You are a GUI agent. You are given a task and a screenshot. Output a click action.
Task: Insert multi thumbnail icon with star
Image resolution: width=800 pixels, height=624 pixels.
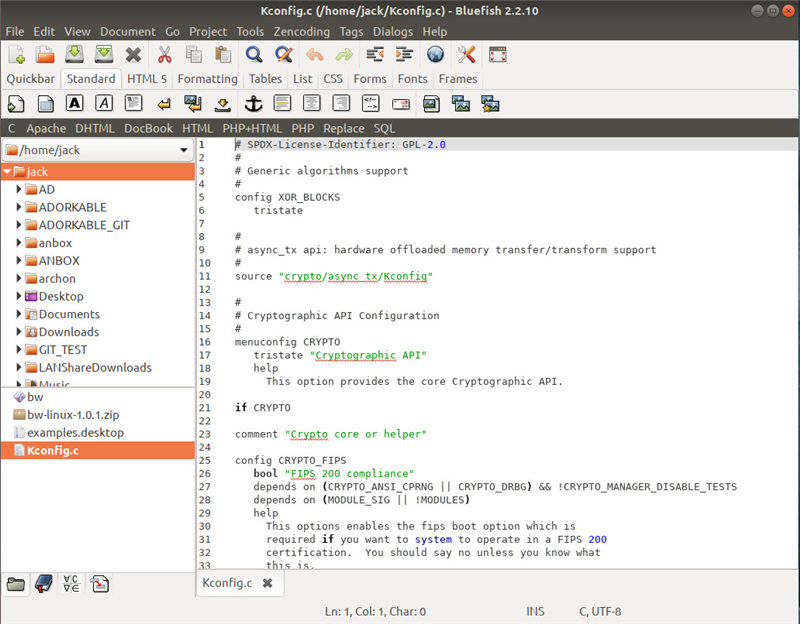(490, 104)
